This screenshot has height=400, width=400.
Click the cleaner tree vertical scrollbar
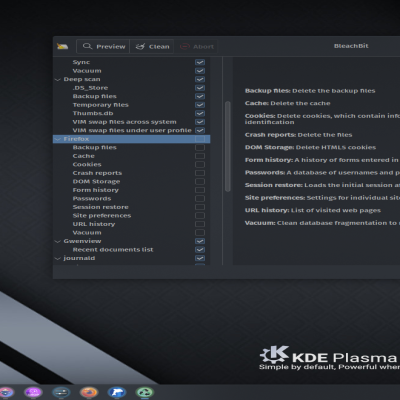pyautogui.click(x=228, y=147)
